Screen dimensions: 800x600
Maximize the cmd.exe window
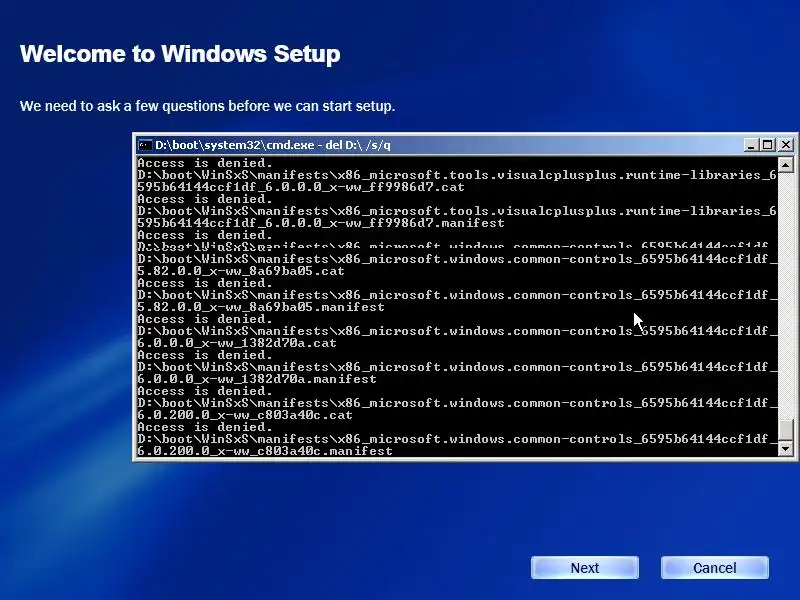click(x=767, y=145)
